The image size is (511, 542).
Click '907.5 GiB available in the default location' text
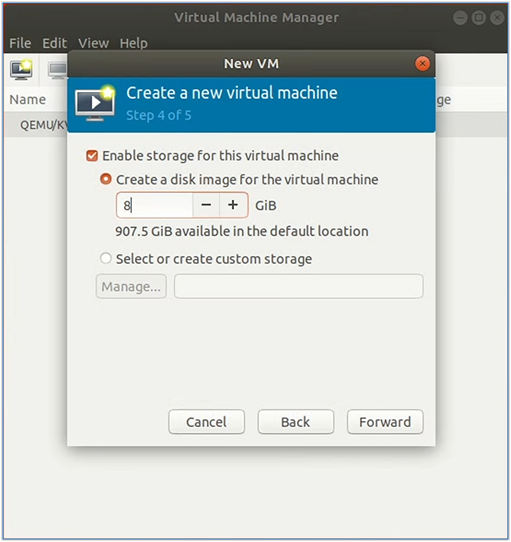pos(242,231)
